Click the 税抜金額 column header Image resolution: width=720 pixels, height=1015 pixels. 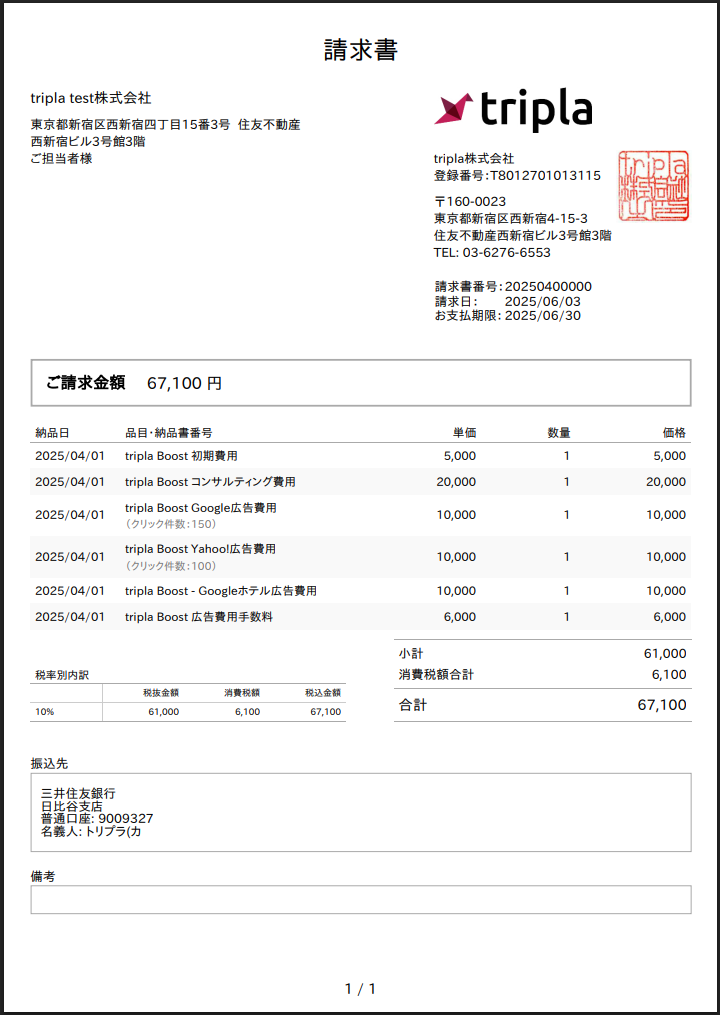pos(161,693)
